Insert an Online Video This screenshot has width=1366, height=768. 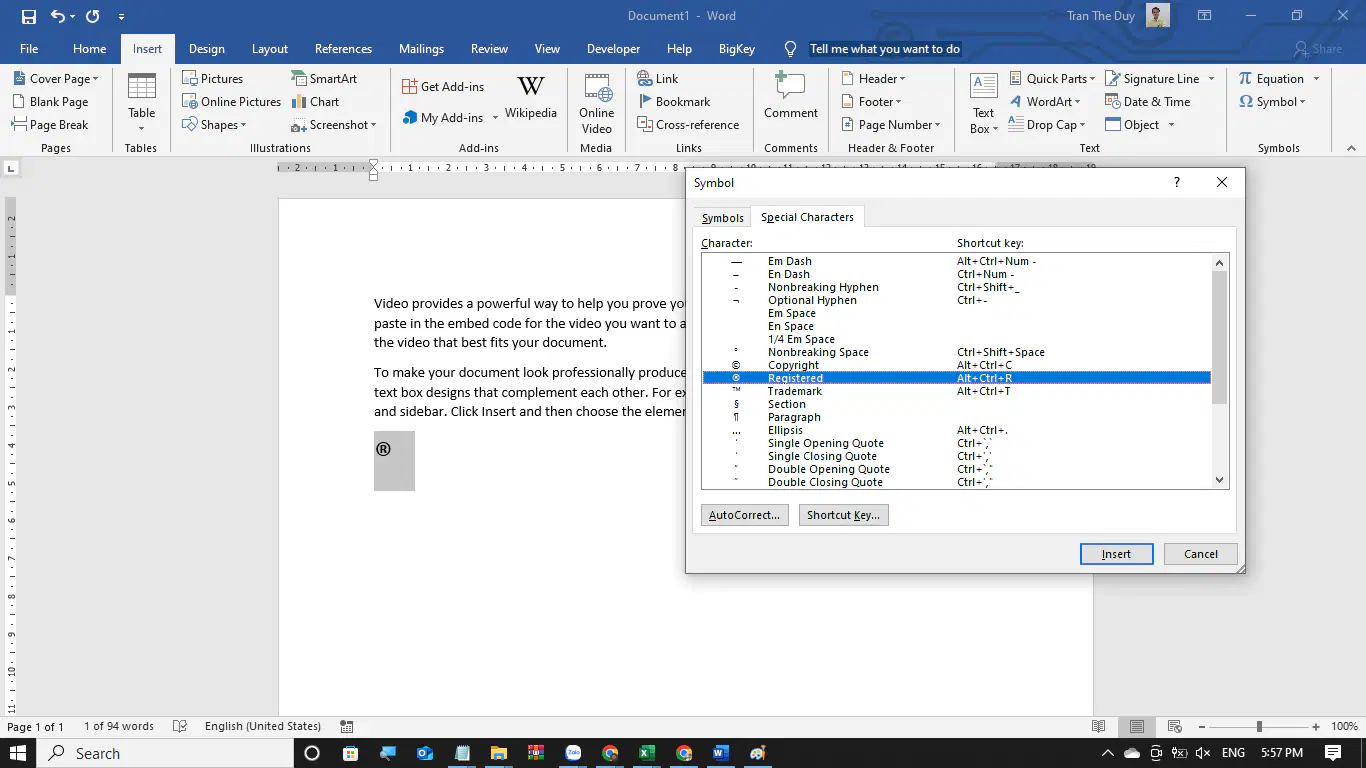pos(597,103)
